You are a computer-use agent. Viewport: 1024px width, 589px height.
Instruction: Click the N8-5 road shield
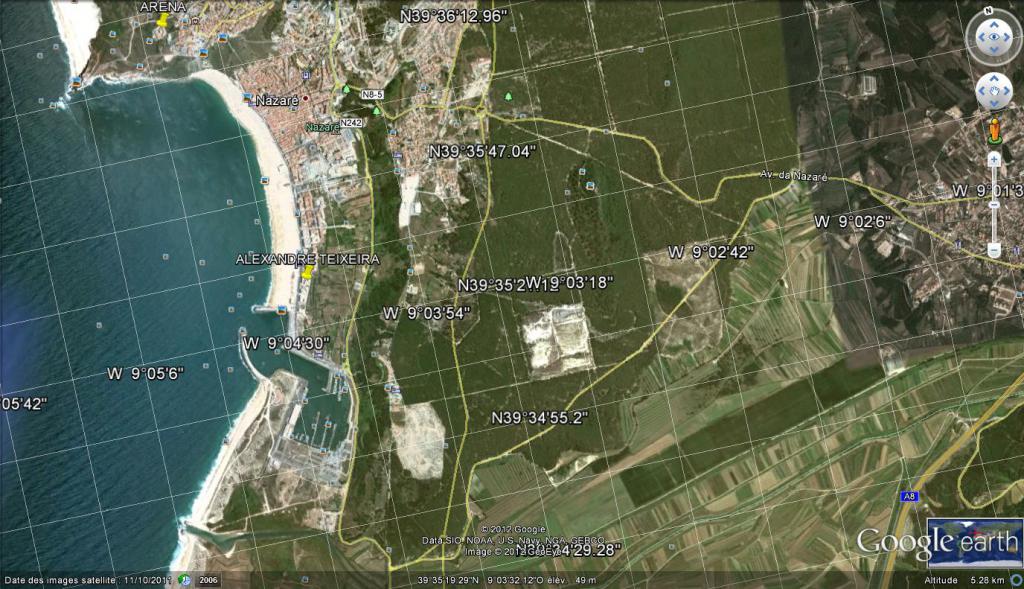tap(373, 94)
